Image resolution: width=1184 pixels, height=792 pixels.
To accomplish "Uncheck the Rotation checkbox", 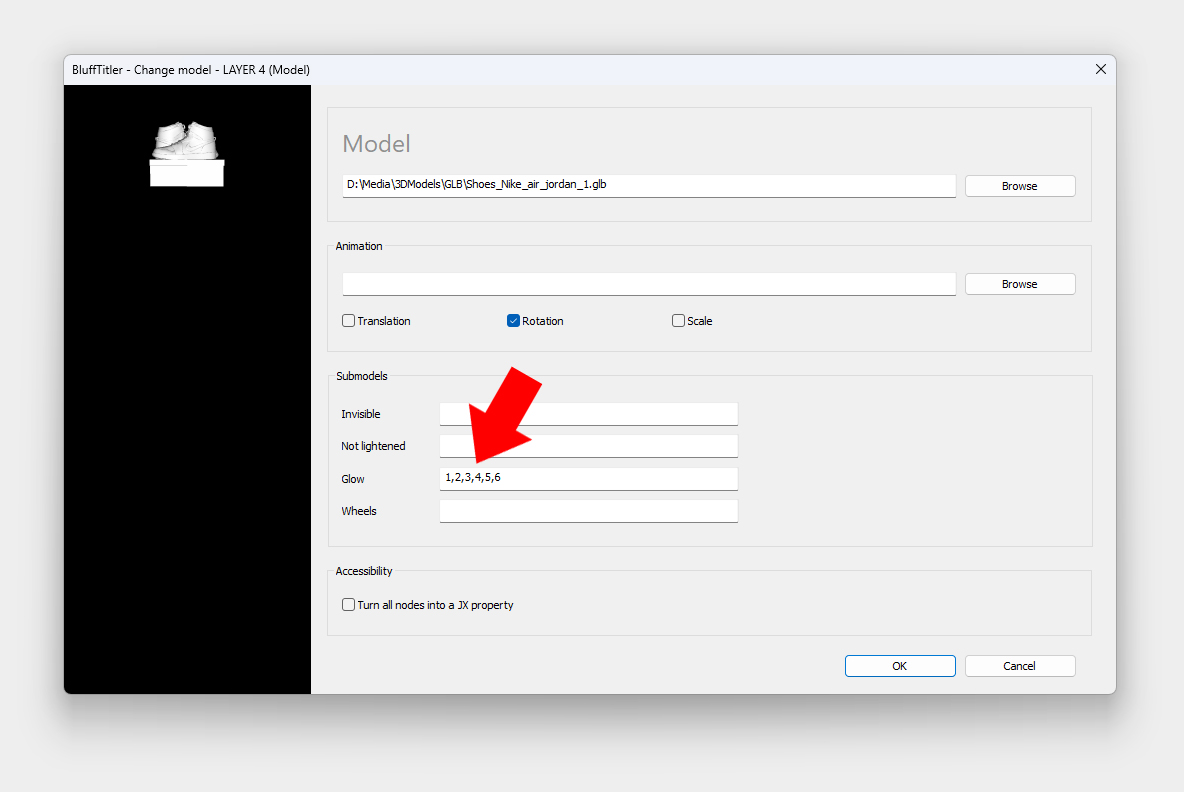I will pos(514,321).
